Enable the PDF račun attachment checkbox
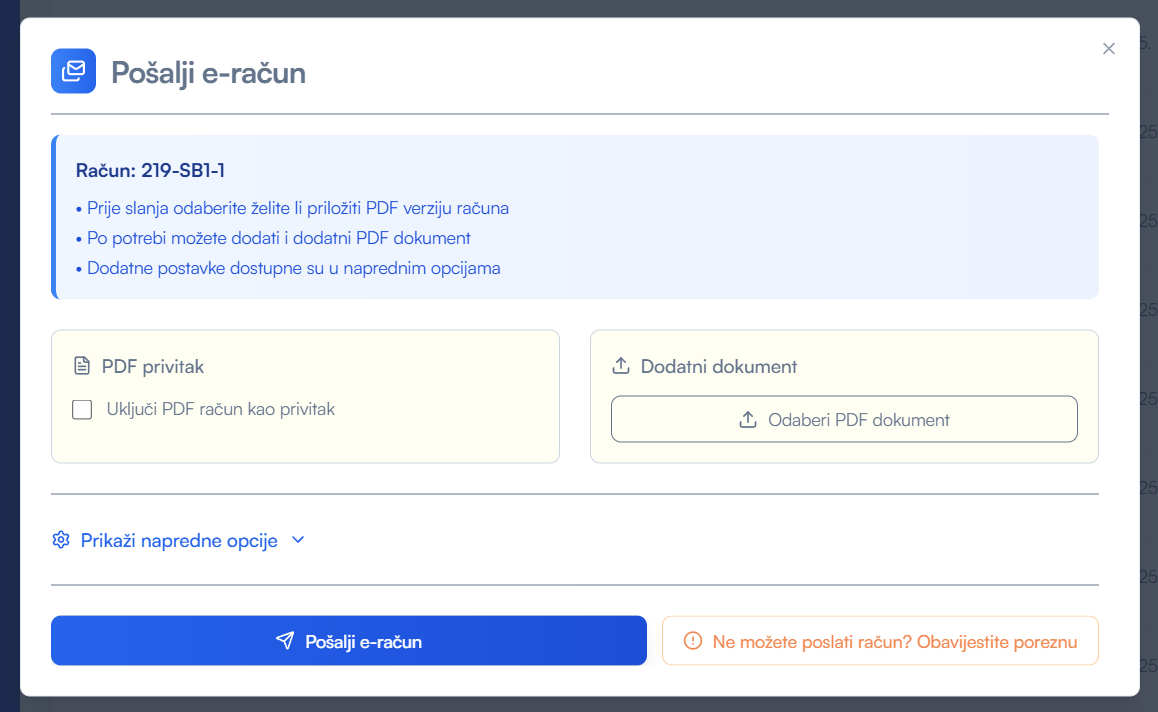This screenshot has width=1158, height=712. (x=83, y=409)
